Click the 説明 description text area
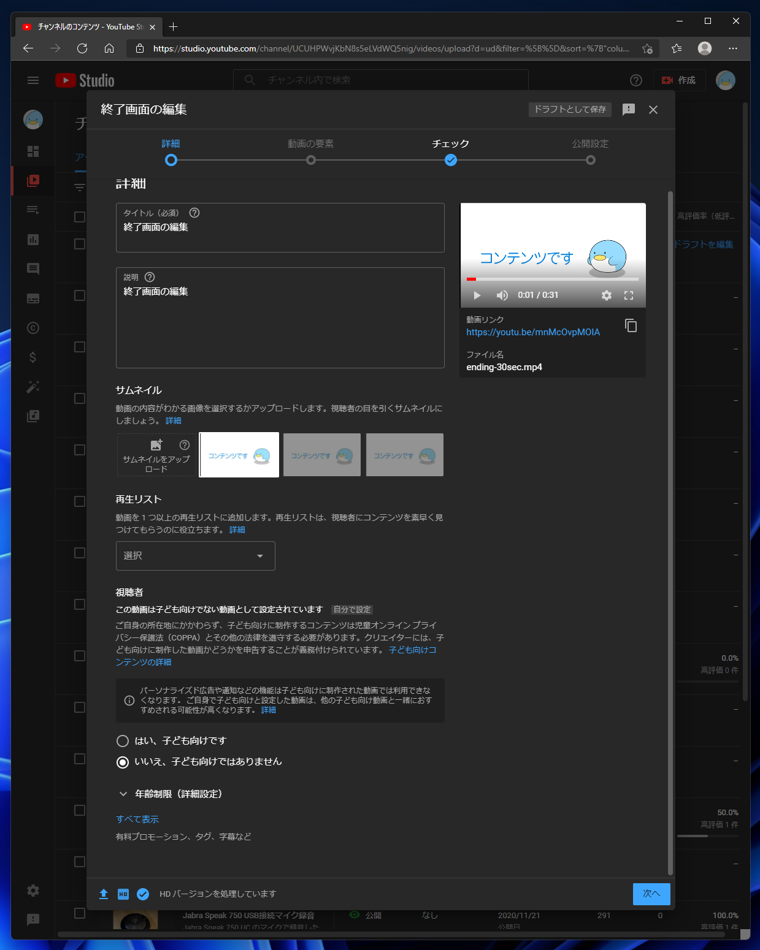Image resolution: width=760 pixels, height=950 pixels. point(280,317)
